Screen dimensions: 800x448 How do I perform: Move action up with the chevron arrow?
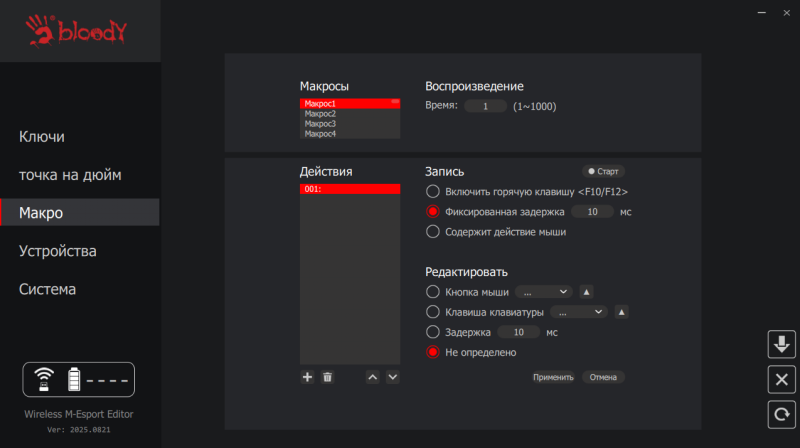(x=372, y=377)
